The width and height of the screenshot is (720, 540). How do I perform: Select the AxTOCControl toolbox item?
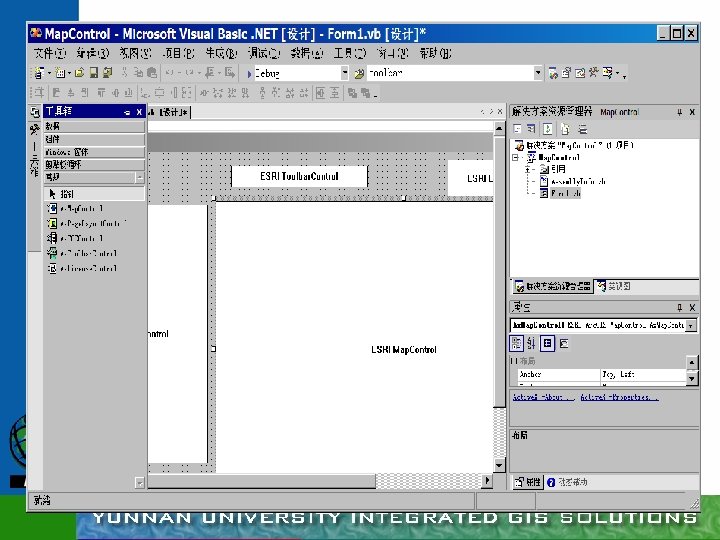pos(75,238)
